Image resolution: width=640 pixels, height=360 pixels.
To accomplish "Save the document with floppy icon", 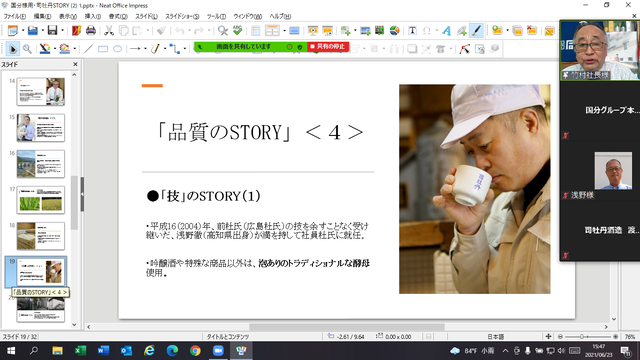I will pos(52,31).
